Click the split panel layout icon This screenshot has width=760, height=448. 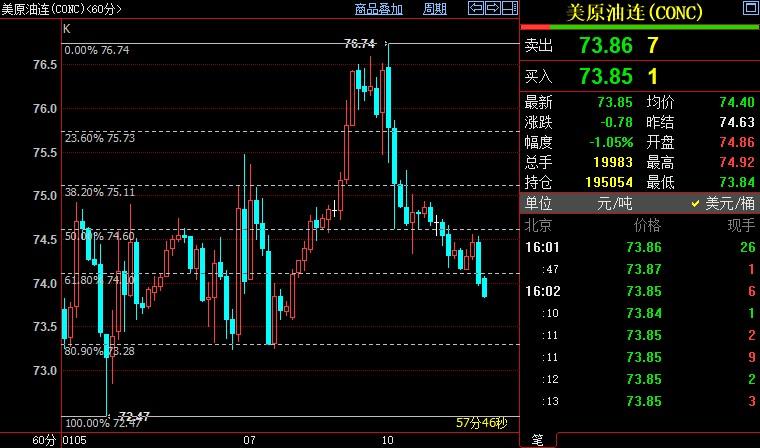[x=508, y=9]
